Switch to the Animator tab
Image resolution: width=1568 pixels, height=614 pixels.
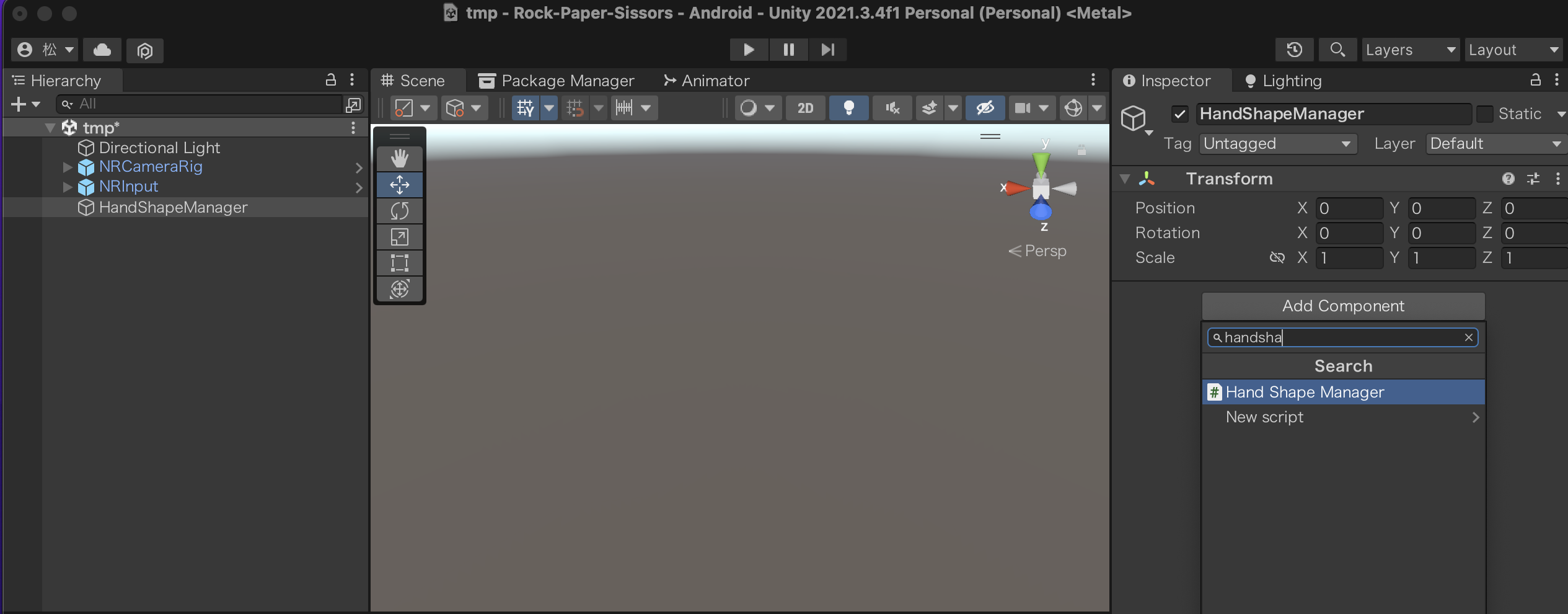707,81
